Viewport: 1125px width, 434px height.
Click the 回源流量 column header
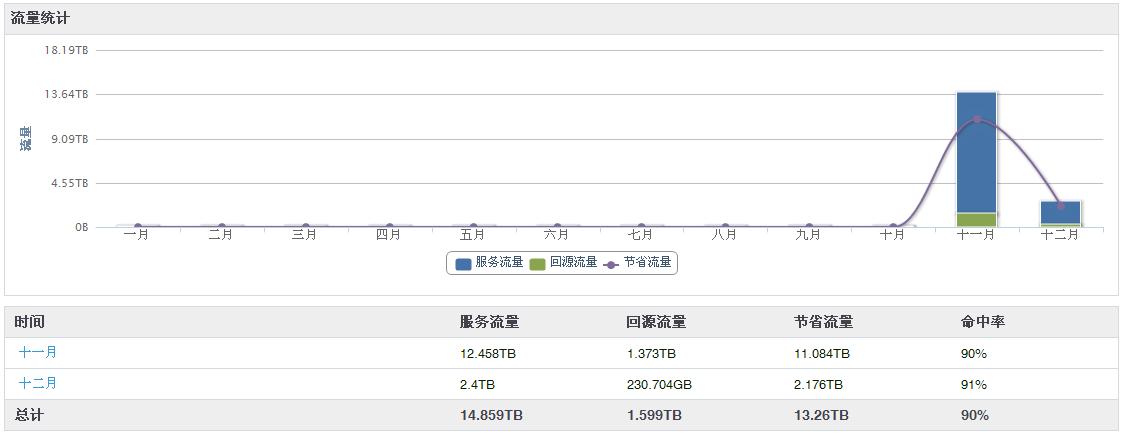pyautogui.click(x=656, y=322)
